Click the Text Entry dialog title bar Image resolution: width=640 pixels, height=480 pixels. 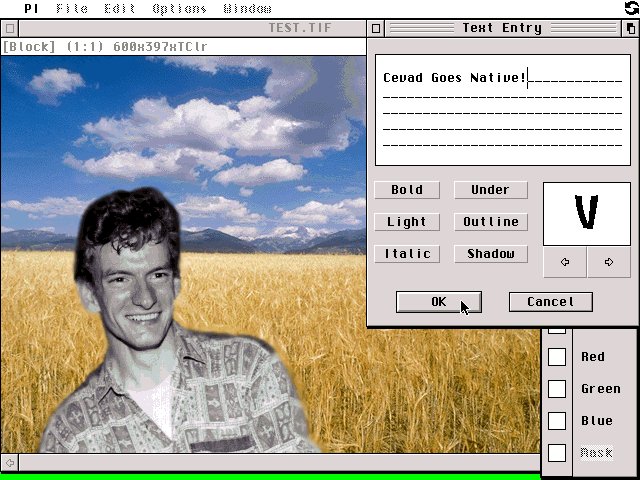[502, 29]
